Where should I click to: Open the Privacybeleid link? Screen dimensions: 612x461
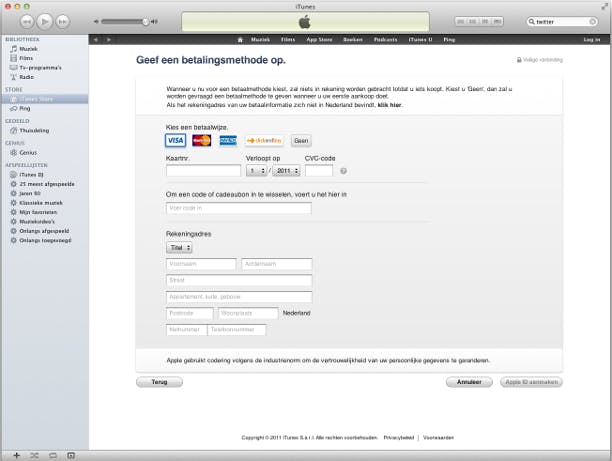399,438
